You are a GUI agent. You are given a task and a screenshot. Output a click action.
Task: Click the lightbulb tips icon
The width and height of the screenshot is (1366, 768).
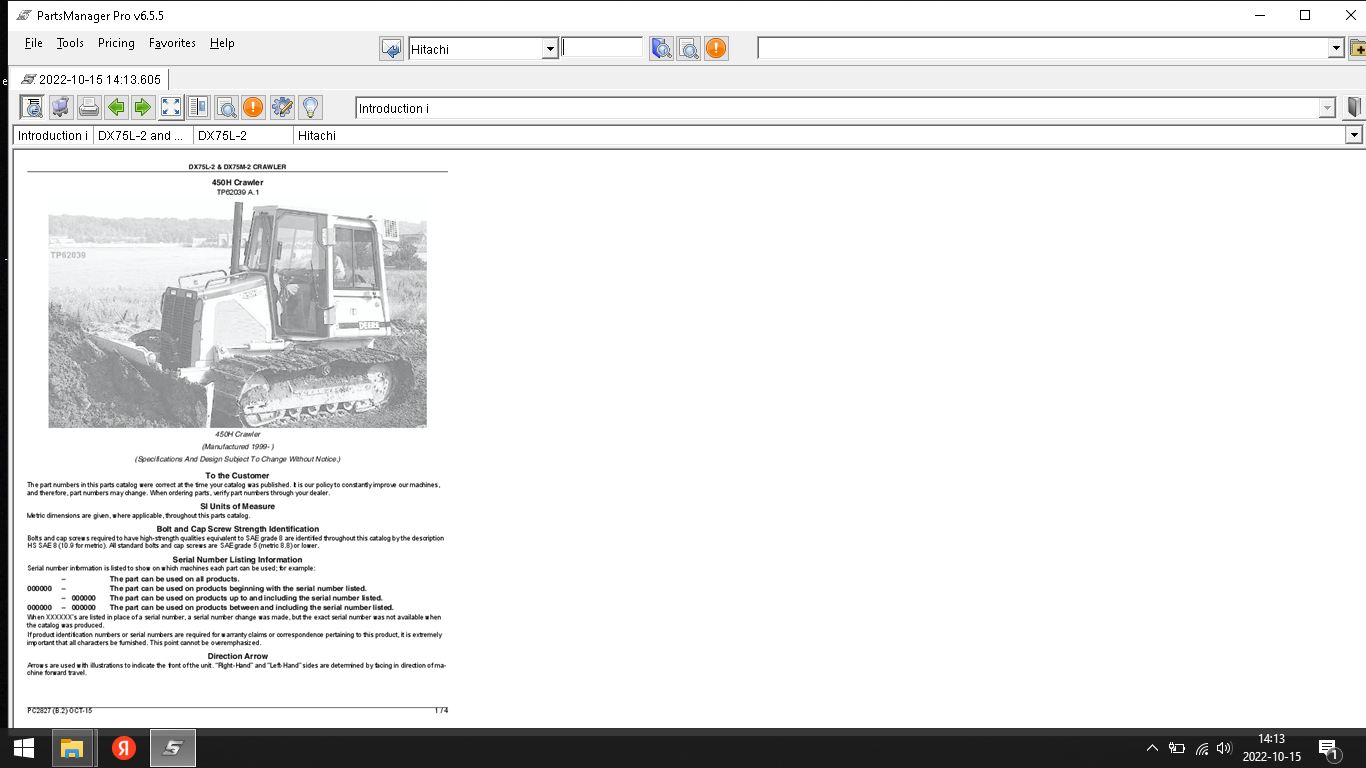tap(310, 107)
